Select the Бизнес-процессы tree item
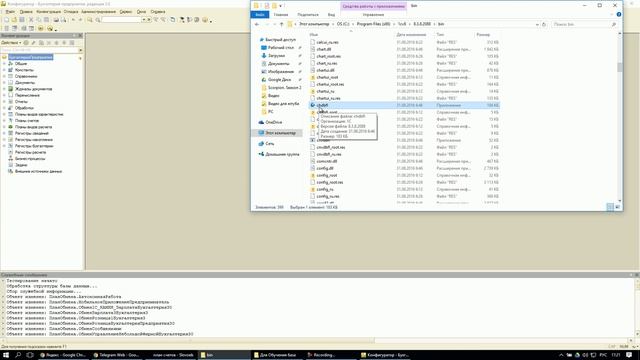 pos(30,158)
